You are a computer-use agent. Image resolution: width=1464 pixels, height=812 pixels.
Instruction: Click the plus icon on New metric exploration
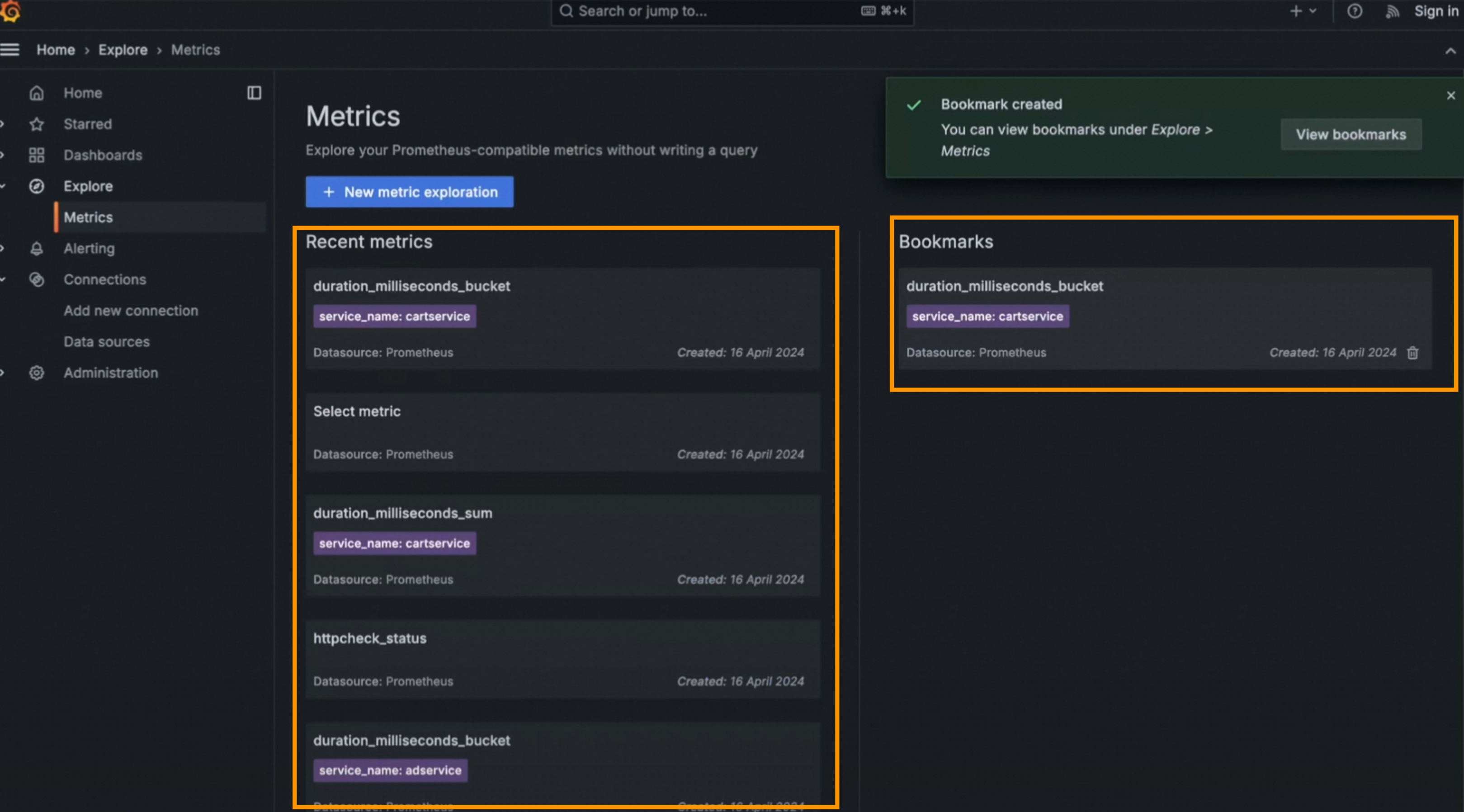(329, 192)
